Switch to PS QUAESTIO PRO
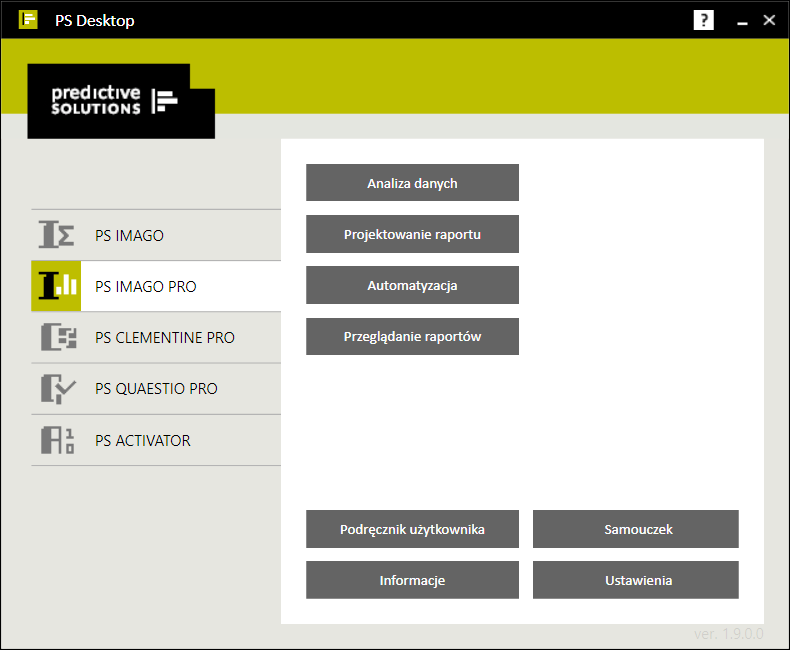 click(x=156, y=389)
